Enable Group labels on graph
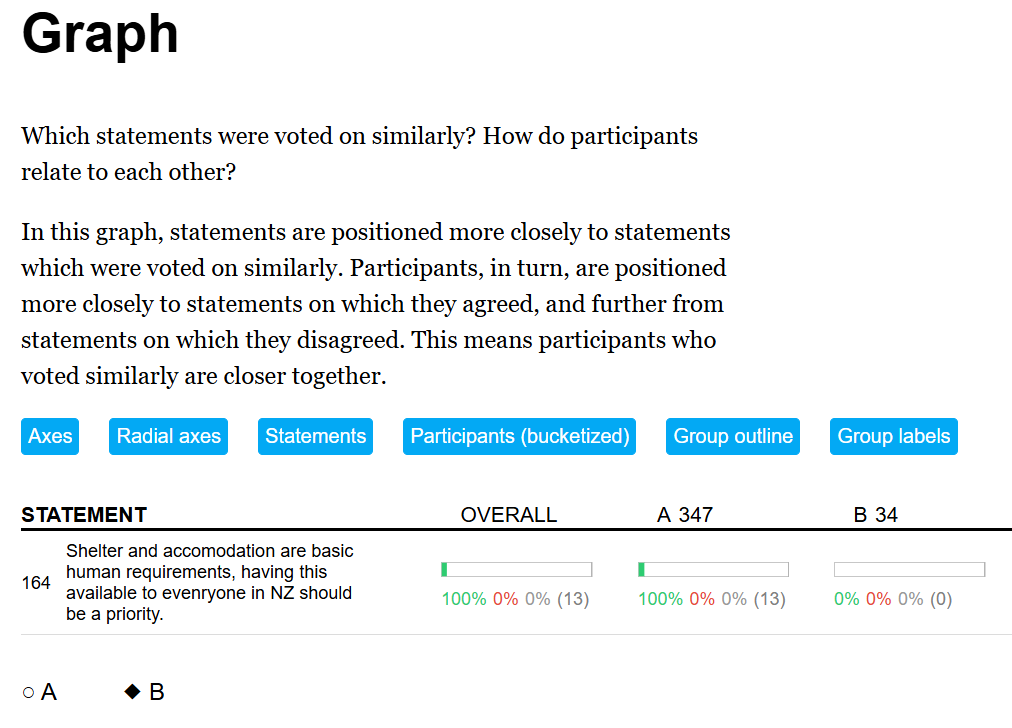 click(893, 436)
